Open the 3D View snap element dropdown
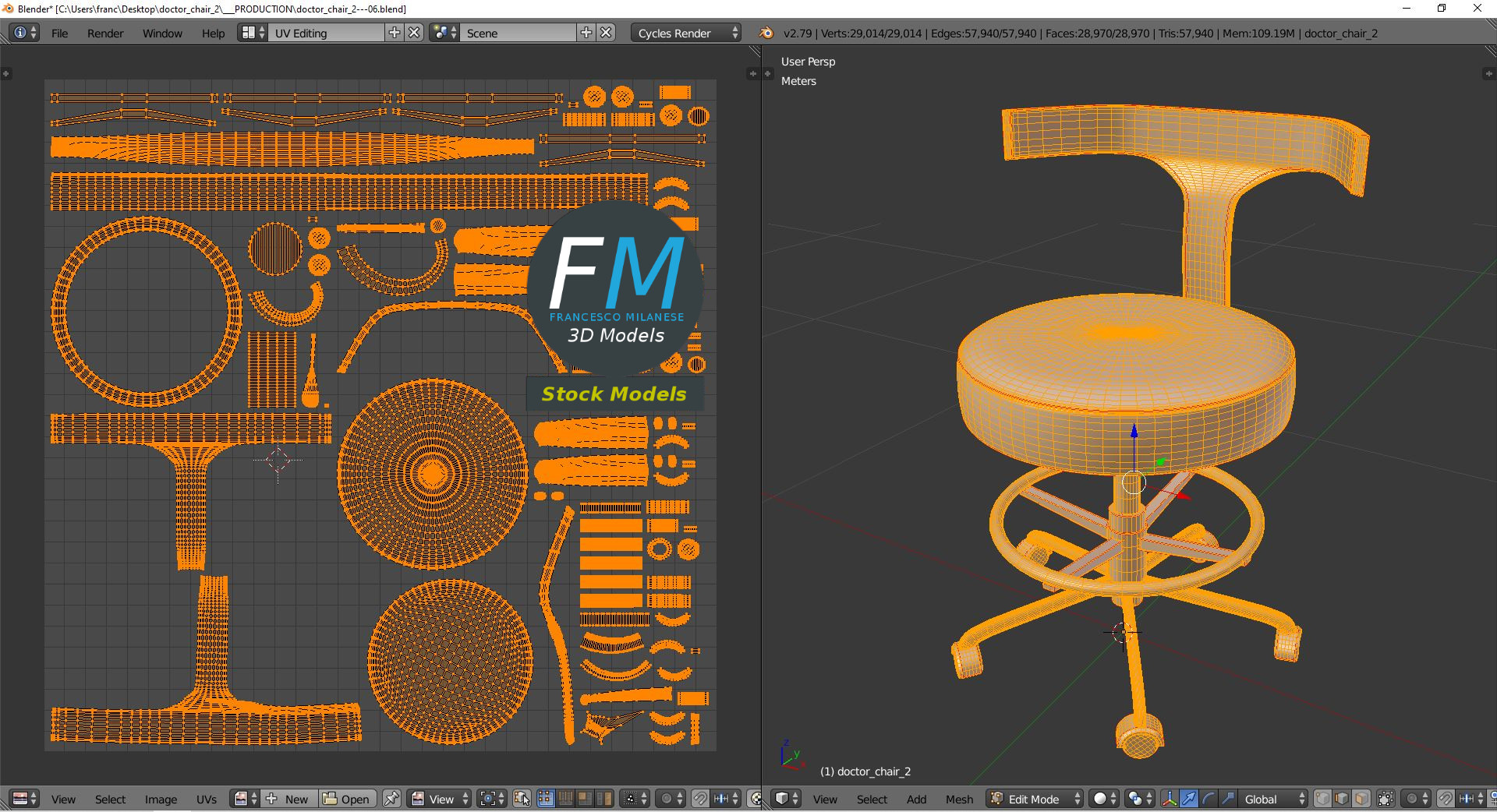The height and width of the screenshot is (812, 1497). coord(1471,799)
